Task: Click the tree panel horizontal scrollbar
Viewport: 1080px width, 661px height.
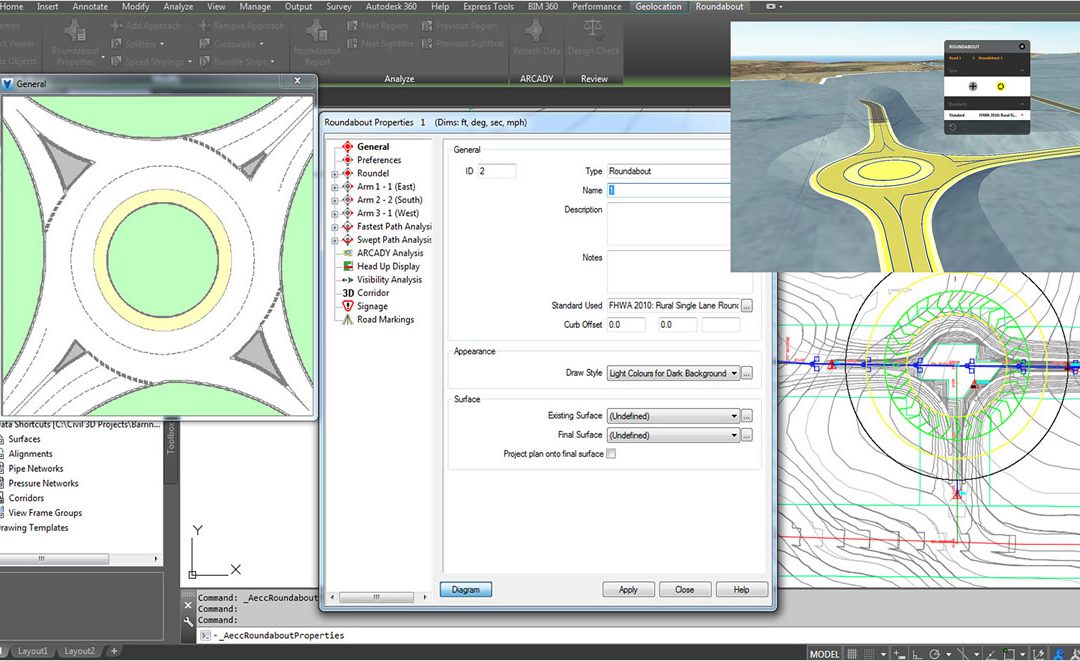Action: click(378, 597)
